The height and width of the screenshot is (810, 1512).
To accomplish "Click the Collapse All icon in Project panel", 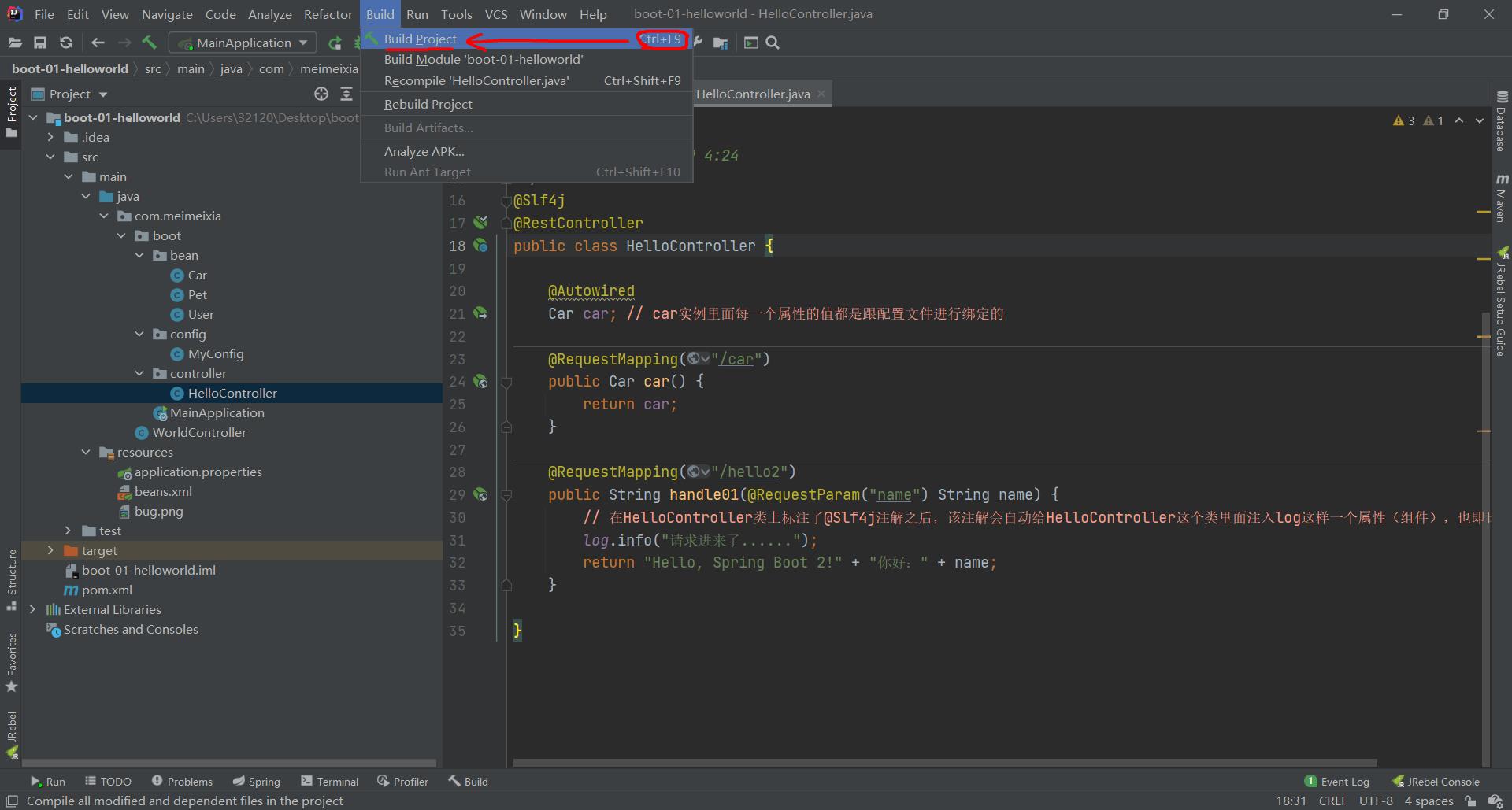I will tap(346, 94).
